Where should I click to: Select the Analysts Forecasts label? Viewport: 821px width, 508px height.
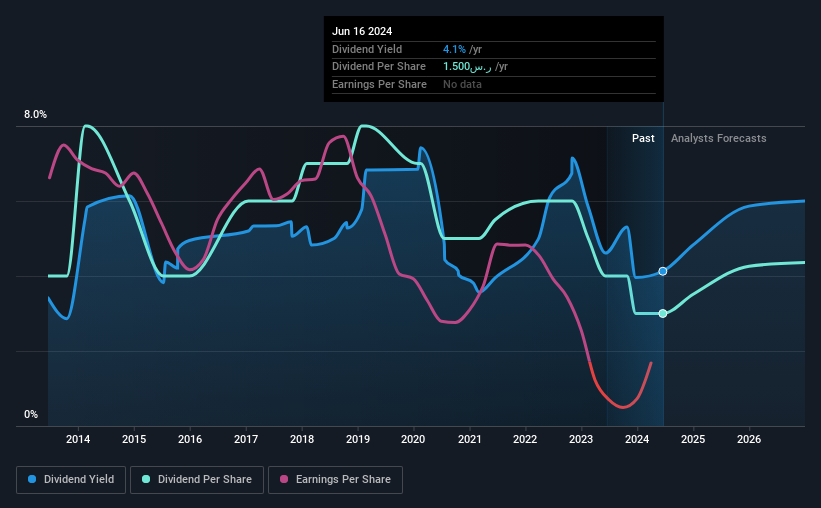pos(718,138)
